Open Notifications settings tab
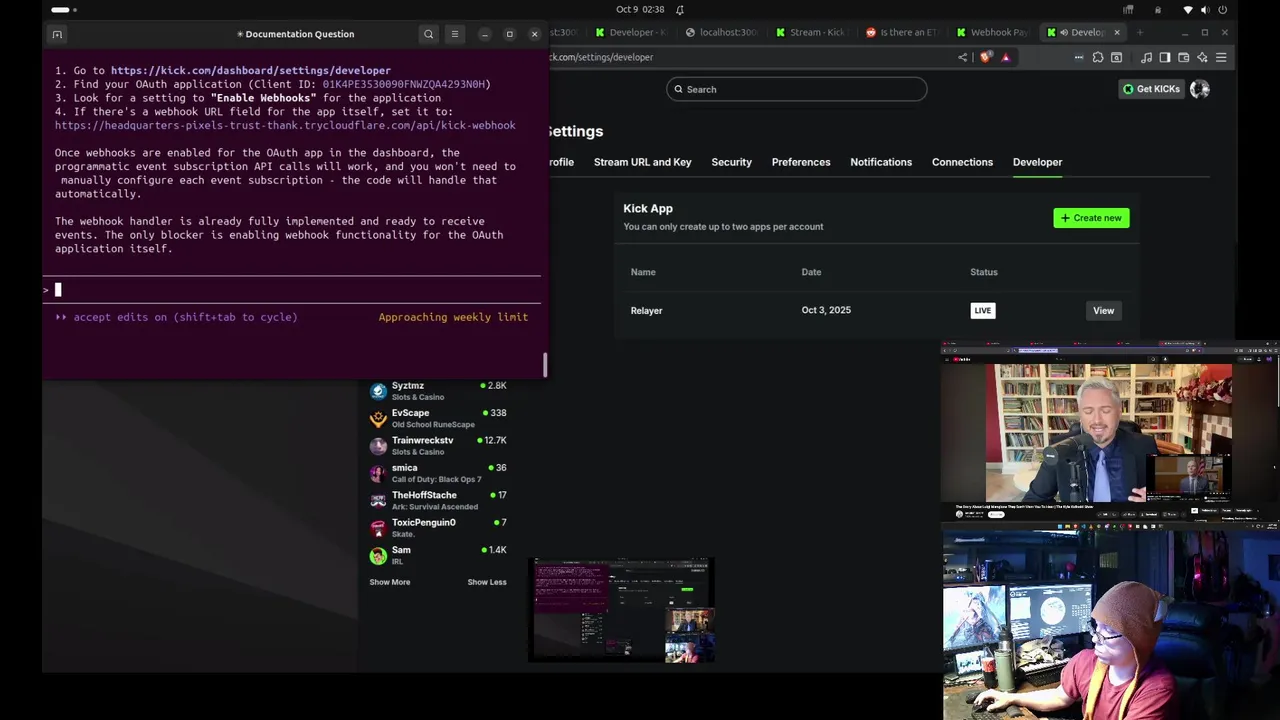The height and width of the screenshot is (720, 1280). (881, 162)
